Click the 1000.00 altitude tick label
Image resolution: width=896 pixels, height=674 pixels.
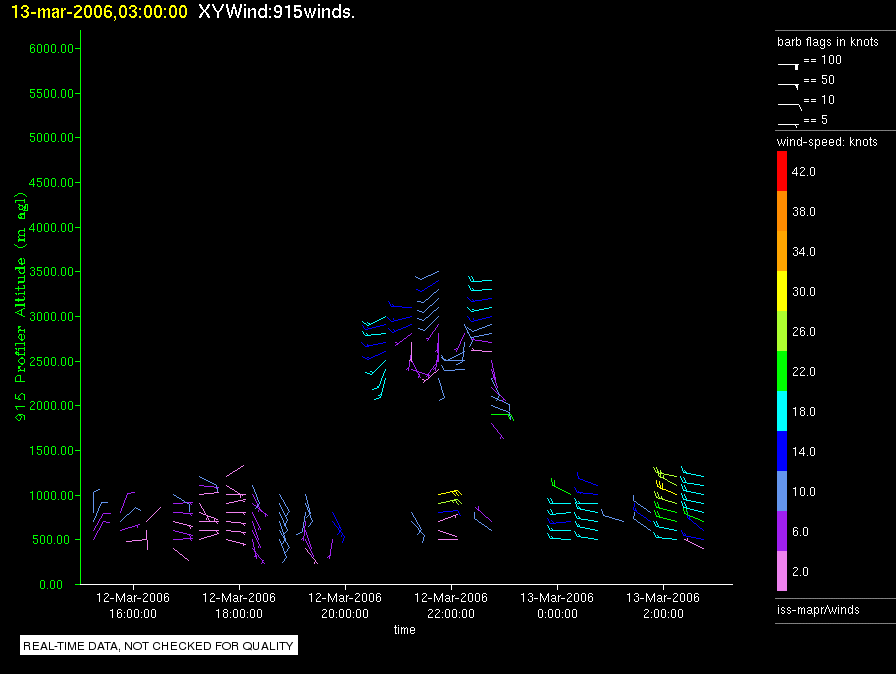click(x=51, y=495)
